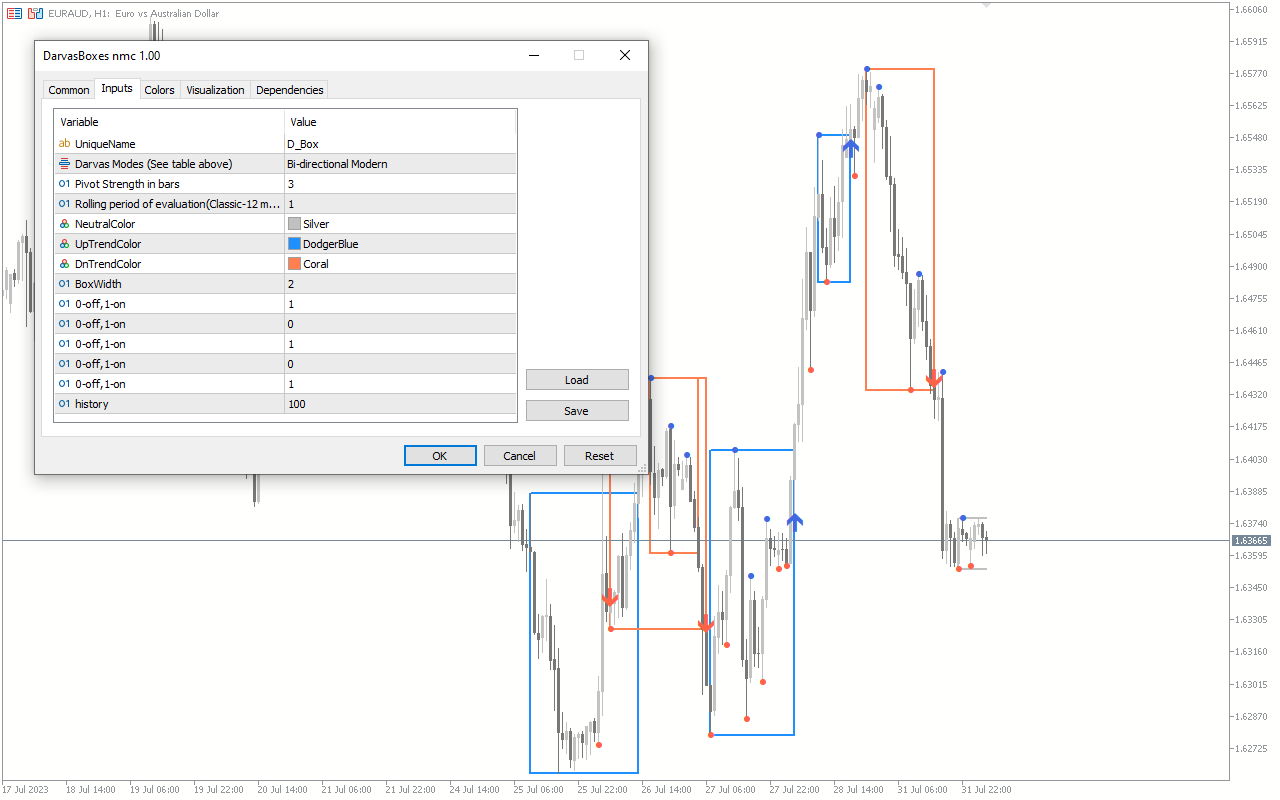
Task: Click the Coral DnTrendColor swatch
Action: pyautogui.click(x=294, y=264)
